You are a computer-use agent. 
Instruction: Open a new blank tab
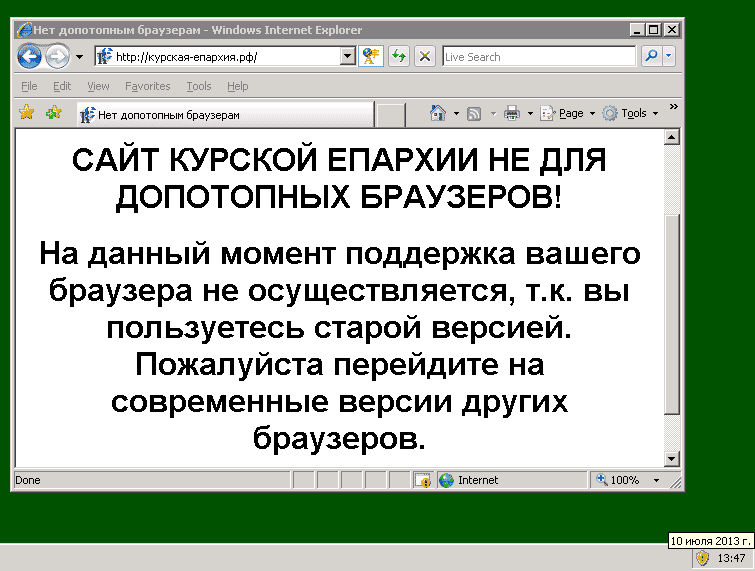389,115
